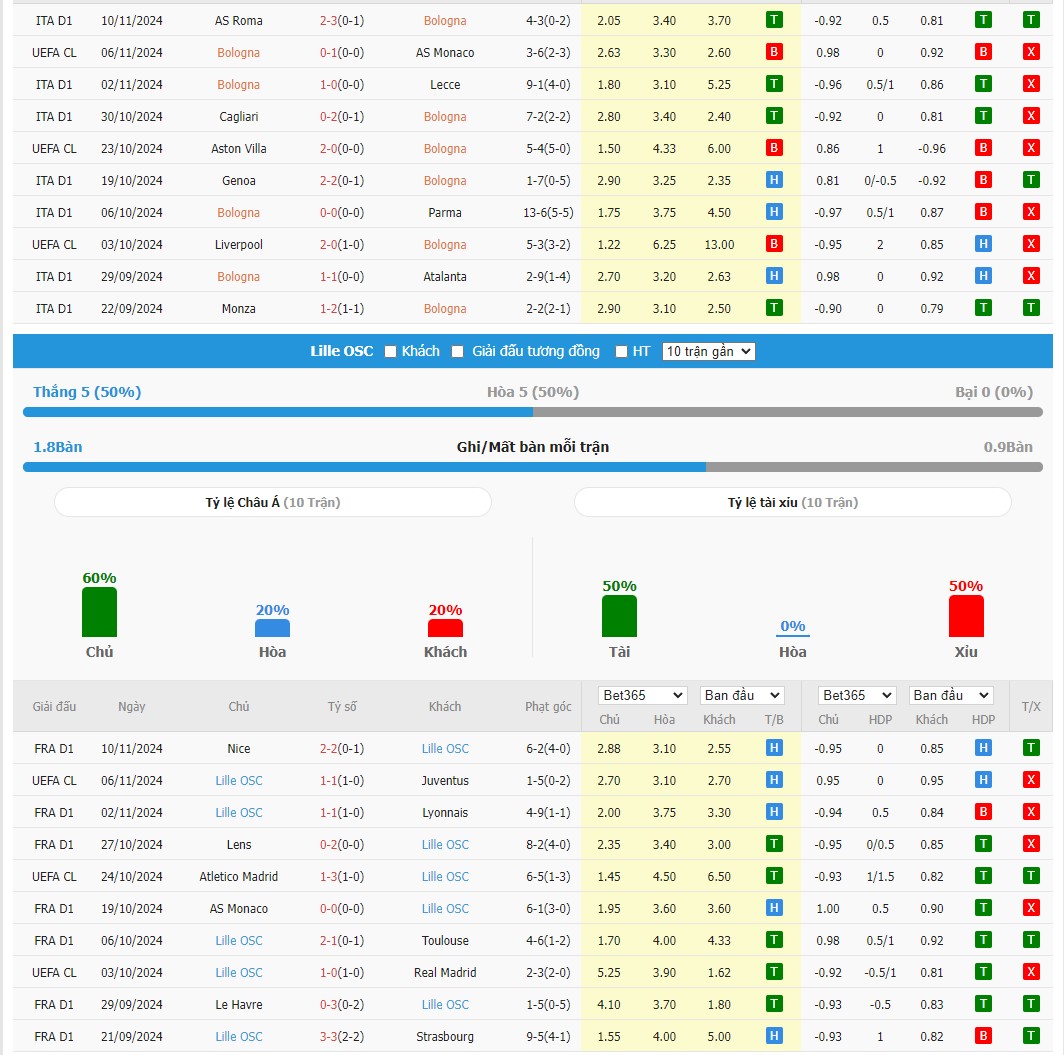
Task: Open the Ban đầu dropdown above the T/B column
Action: (x=742, y=695)
